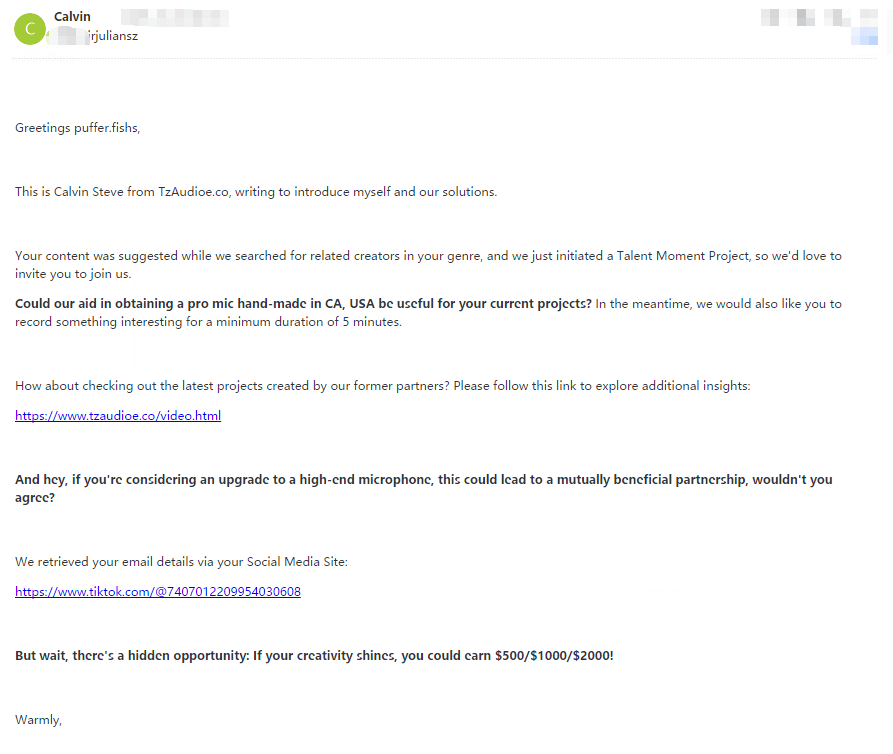Click the "record something interesting" line
Viewport: 893px width, 754px height.
(208, 322)
